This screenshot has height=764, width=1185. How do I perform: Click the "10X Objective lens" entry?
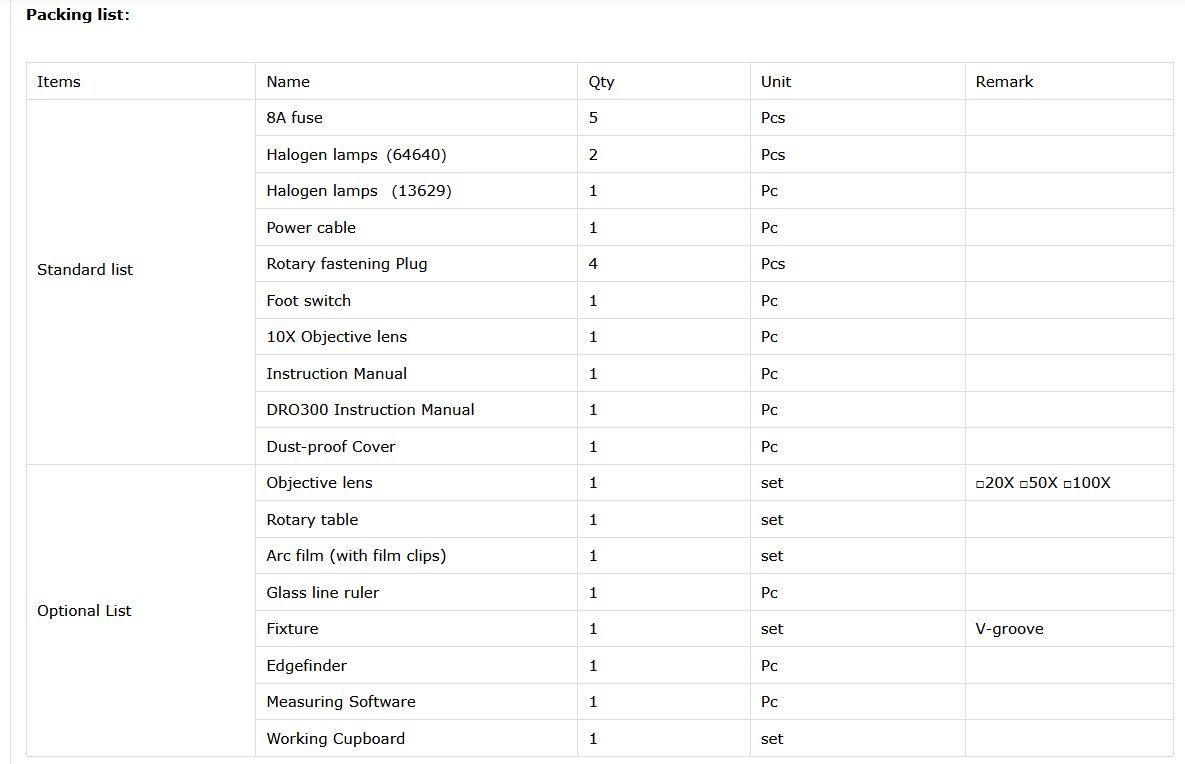(x=336, y=337)
